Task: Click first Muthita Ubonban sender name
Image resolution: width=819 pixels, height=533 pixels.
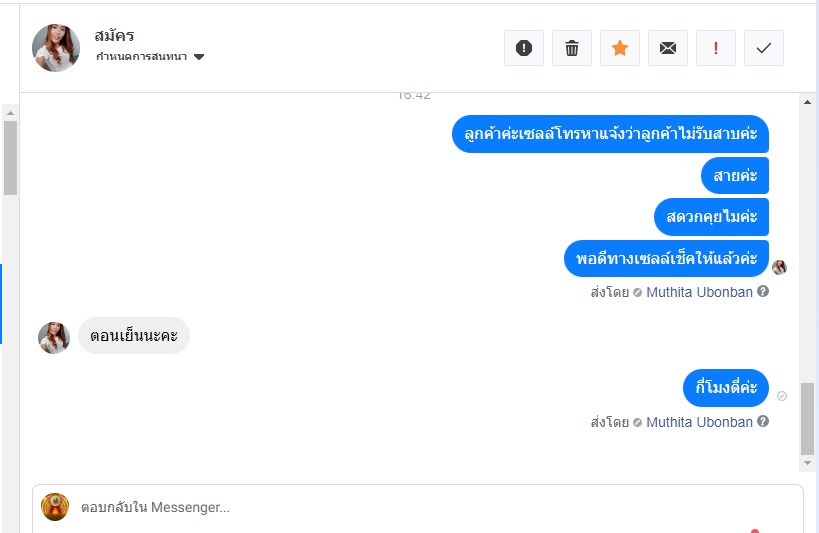Action: point(699,292)
